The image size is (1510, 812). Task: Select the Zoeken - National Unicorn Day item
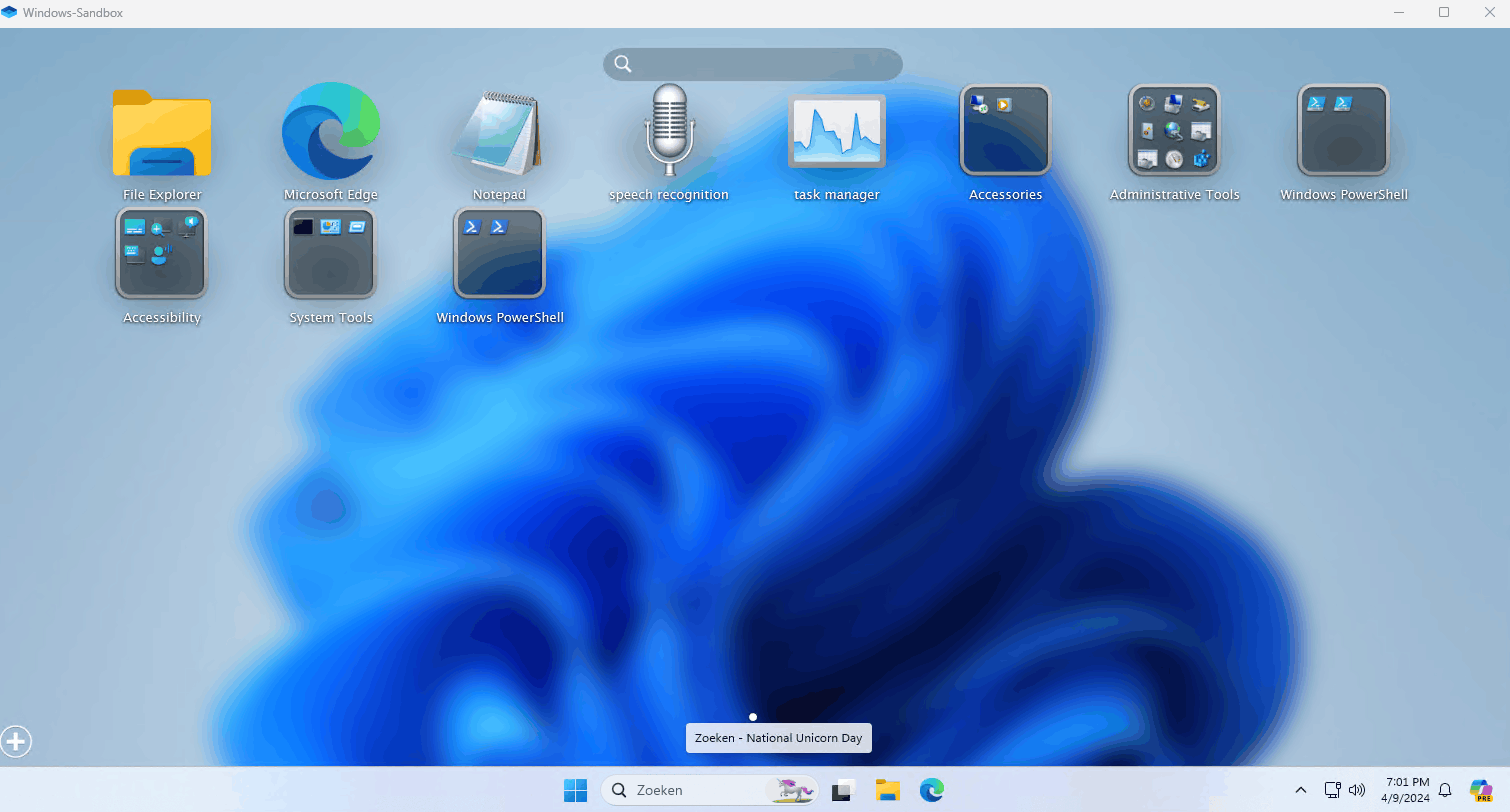click(x=778, y=737)
